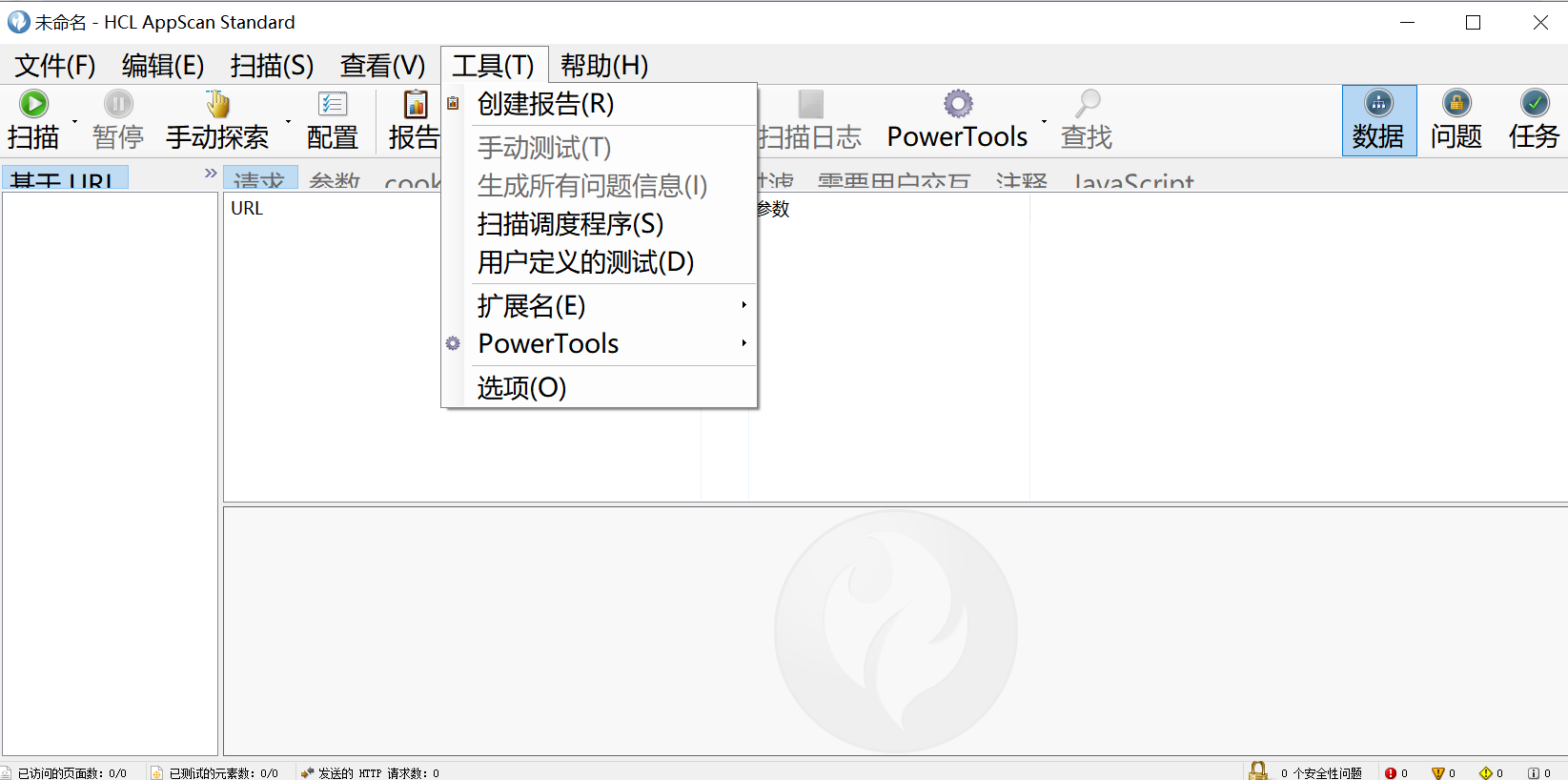1568x780 pixels.
Task: Select the 参数 tab
Action: [x=335, y=177]
